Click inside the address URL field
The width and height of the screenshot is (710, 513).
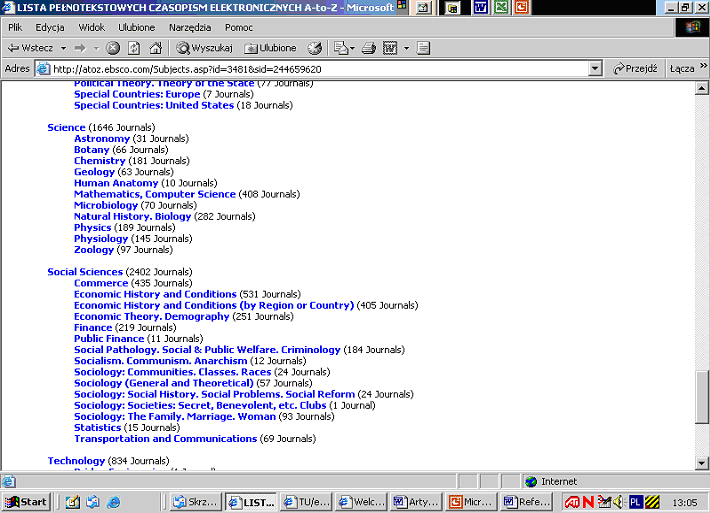[300, 69]
